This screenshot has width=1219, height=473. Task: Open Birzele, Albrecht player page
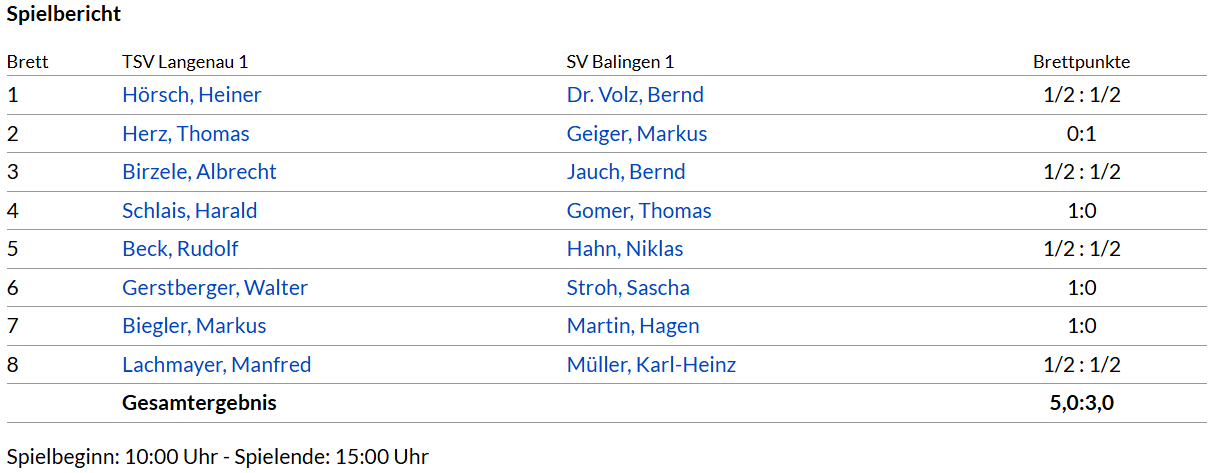199,172
